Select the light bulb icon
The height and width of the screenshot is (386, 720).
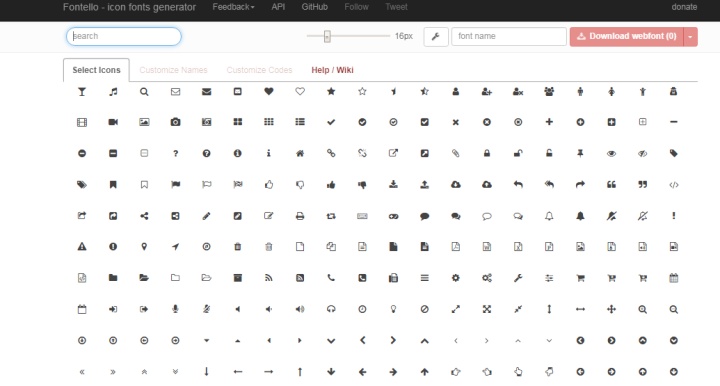(393, 309)
